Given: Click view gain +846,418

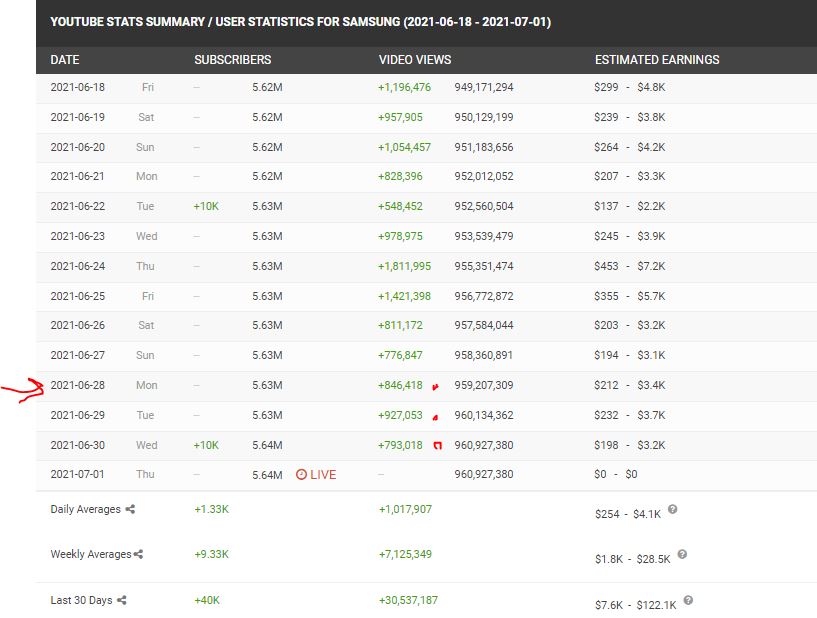Looking at the screenshot, I should (400, 385).
